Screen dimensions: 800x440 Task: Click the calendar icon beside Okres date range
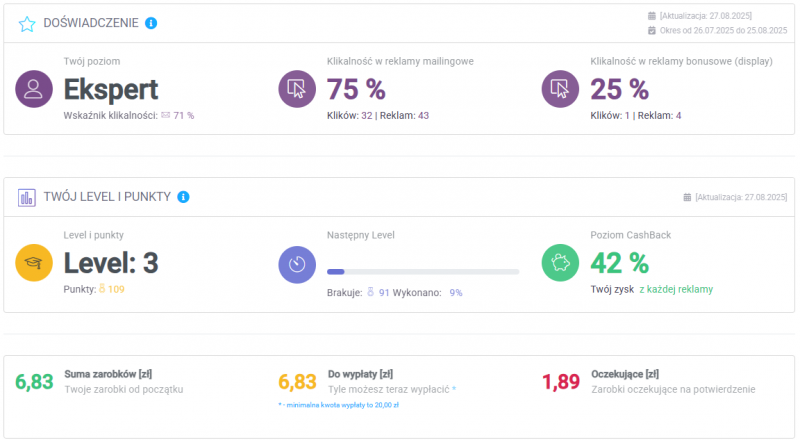point(652,31)
